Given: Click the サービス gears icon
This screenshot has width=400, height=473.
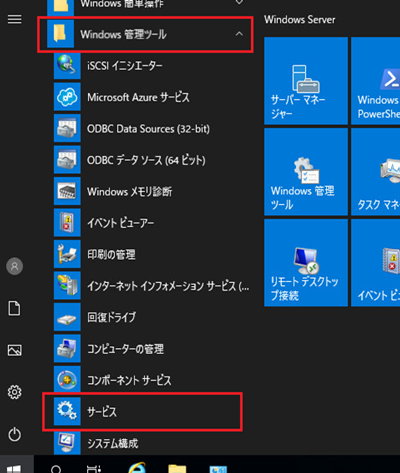Looking at the screenshot, I should (67, 411).
